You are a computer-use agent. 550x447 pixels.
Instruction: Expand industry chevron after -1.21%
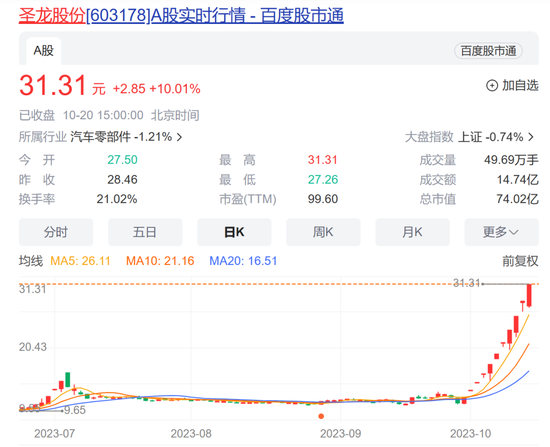click(179, 137)
